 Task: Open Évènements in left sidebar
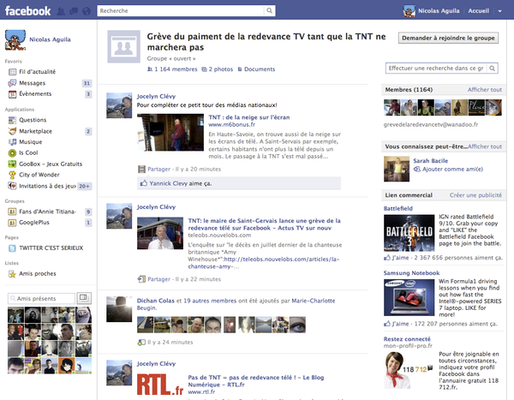pos(35,94)
